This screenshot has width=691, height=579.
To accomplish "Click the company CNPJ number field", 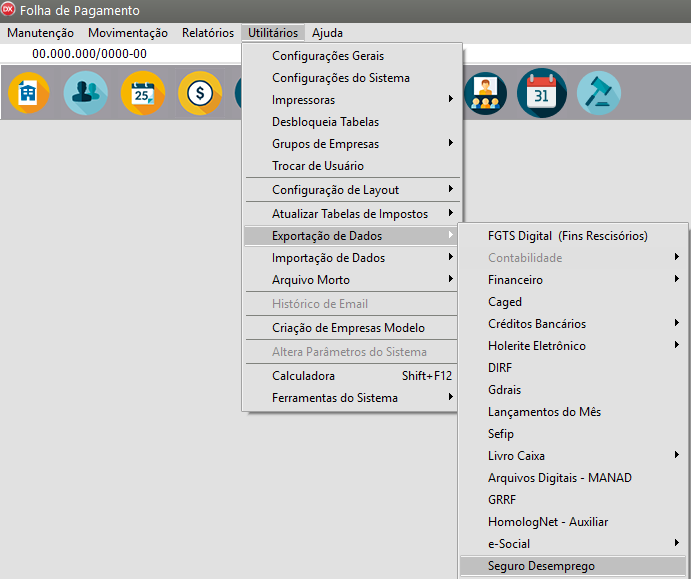I will tap(90, 54).
